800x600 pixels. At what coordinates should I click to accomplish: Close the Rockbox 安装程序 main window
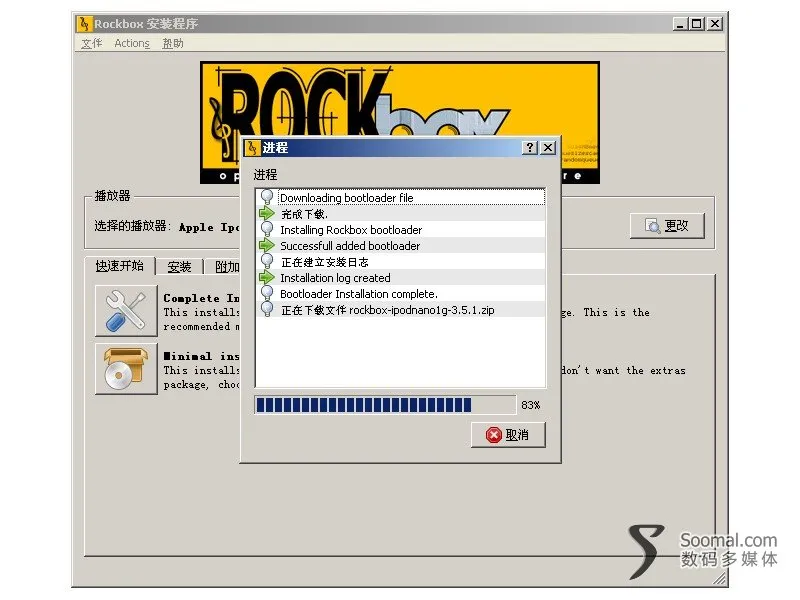pos(715,23)
